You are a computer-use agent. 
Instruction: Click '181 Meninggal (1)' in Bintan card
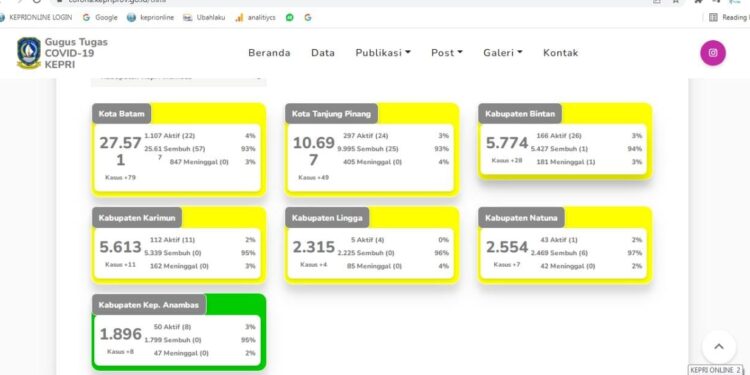coord(566,162)
